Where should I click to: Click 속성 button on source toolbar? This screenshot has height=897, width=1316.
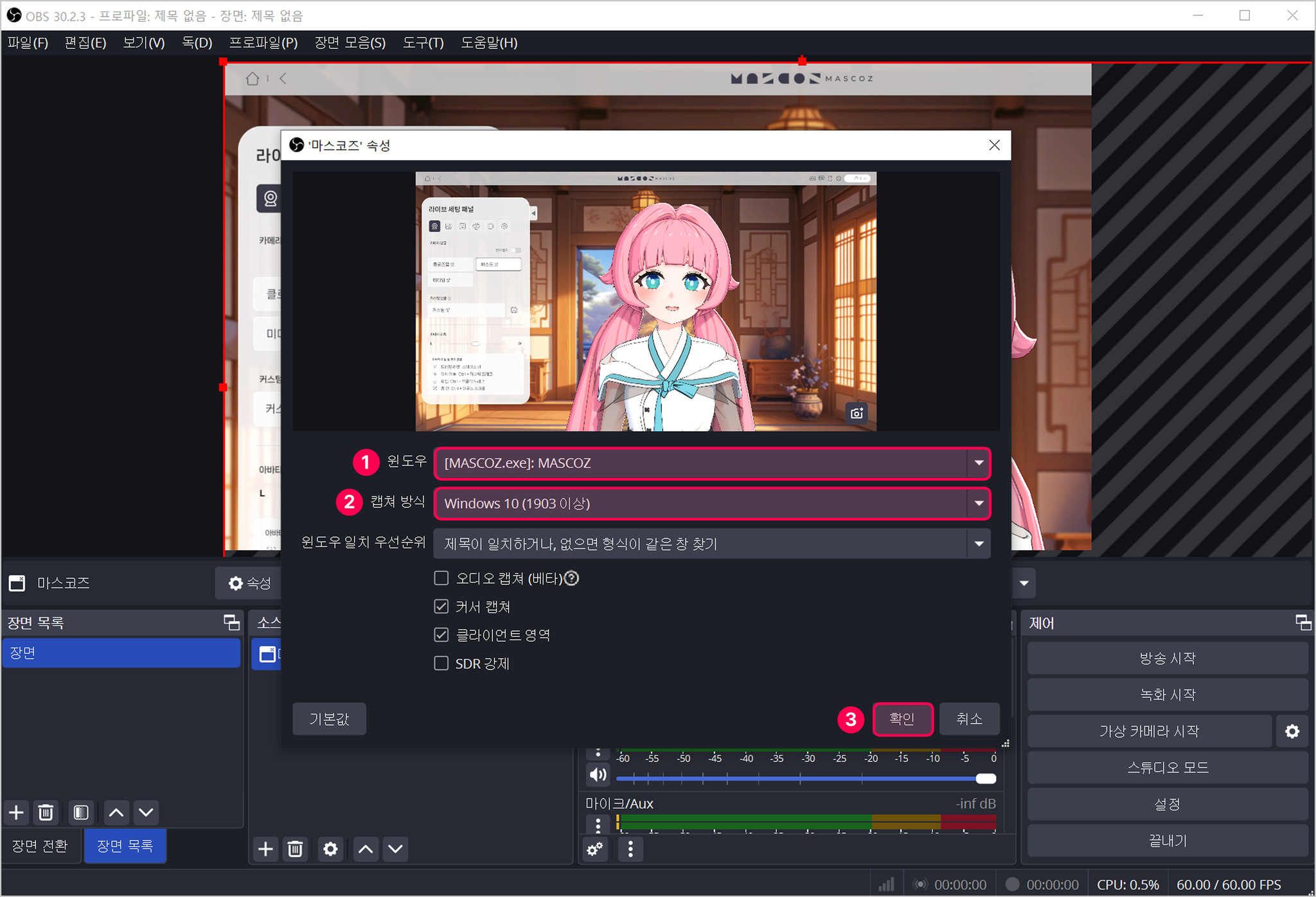tap(249, 583)
